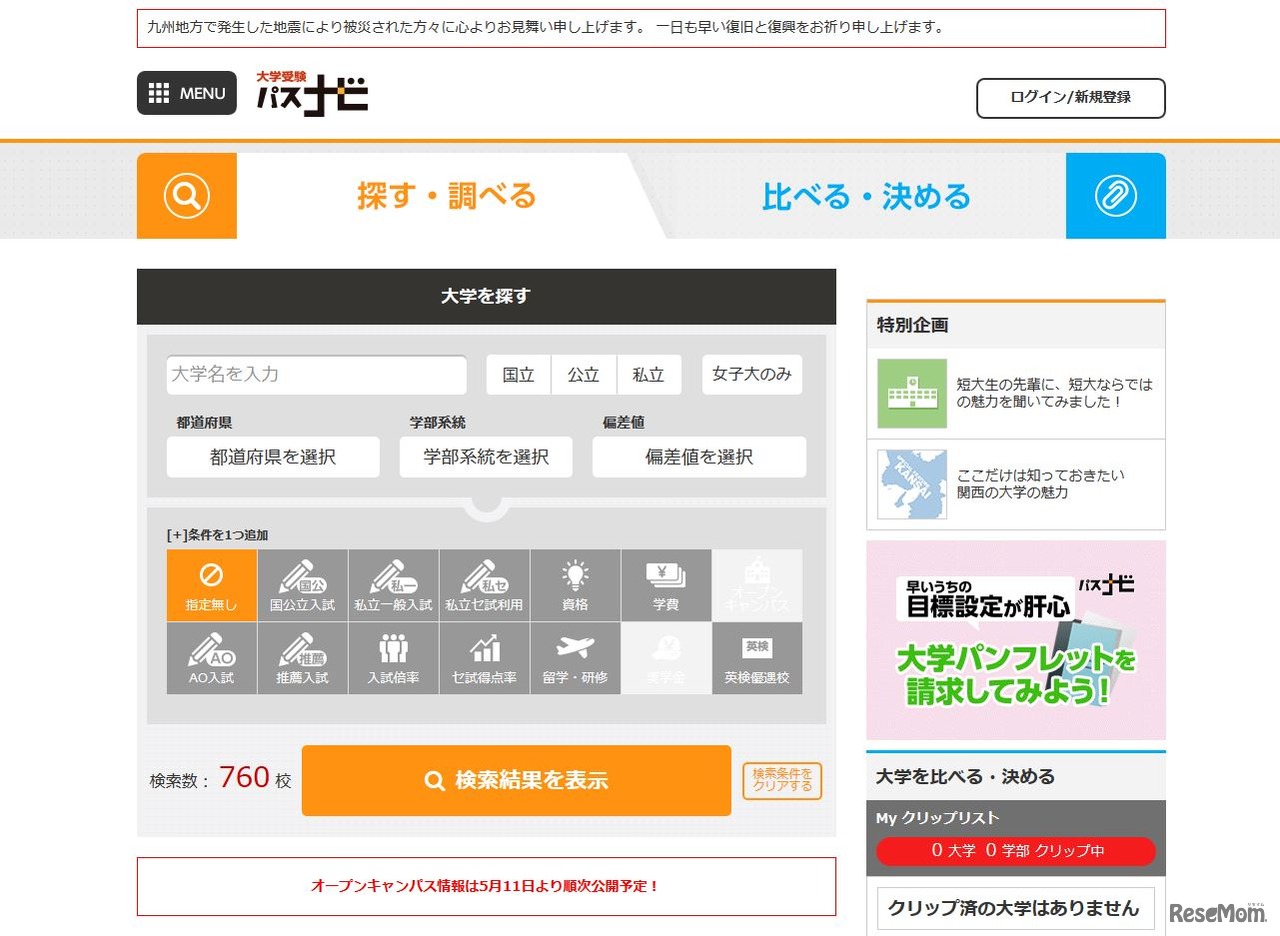The height and width of the screenshot is (936, 1280).
Task: Choose the セ試得点率 chart icon
Action: [484, 658]
